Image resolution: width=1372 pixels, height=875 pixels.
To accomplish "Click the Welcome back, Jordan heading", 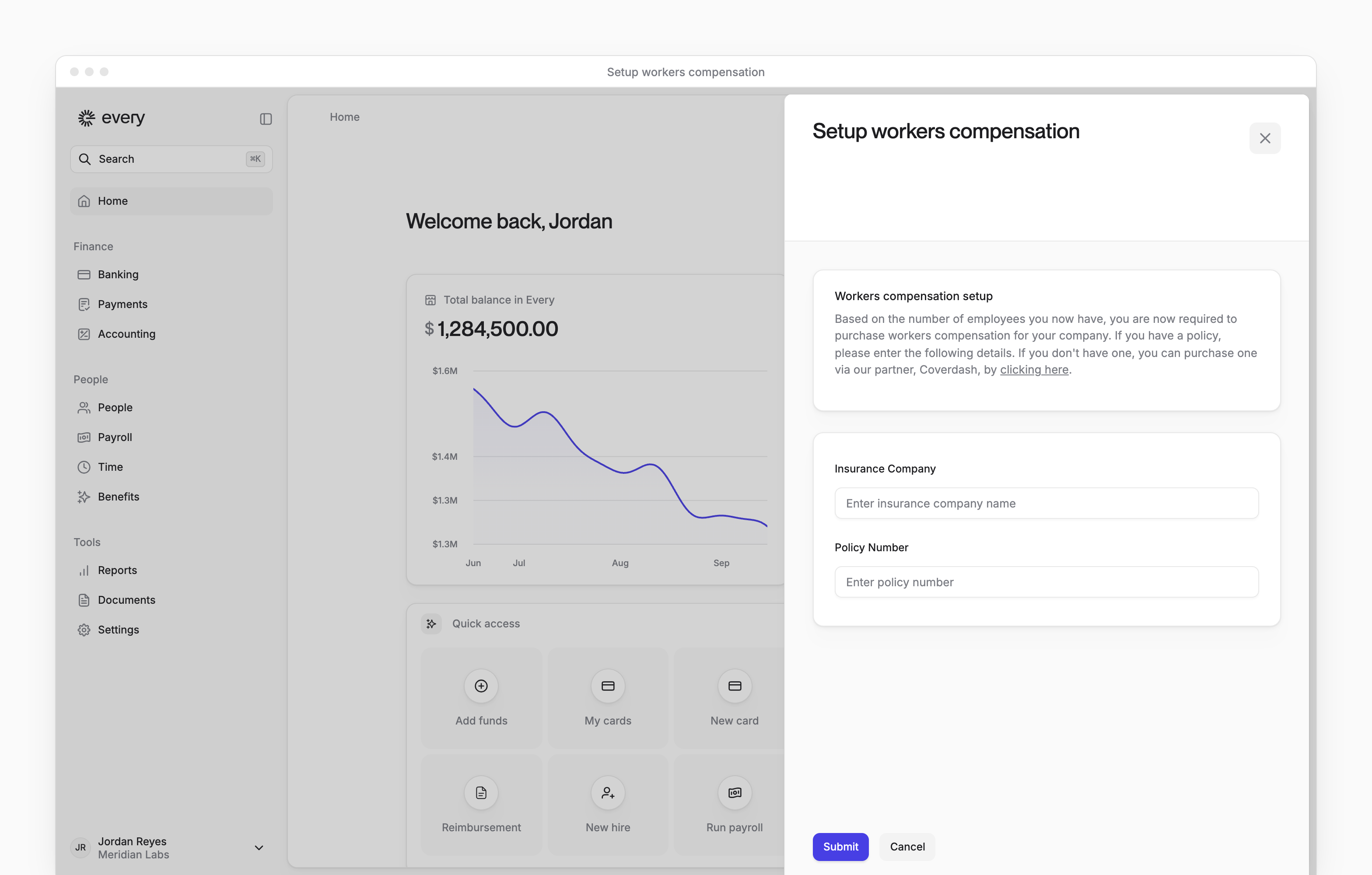I will pyautogui.click(x=509, y=221).
